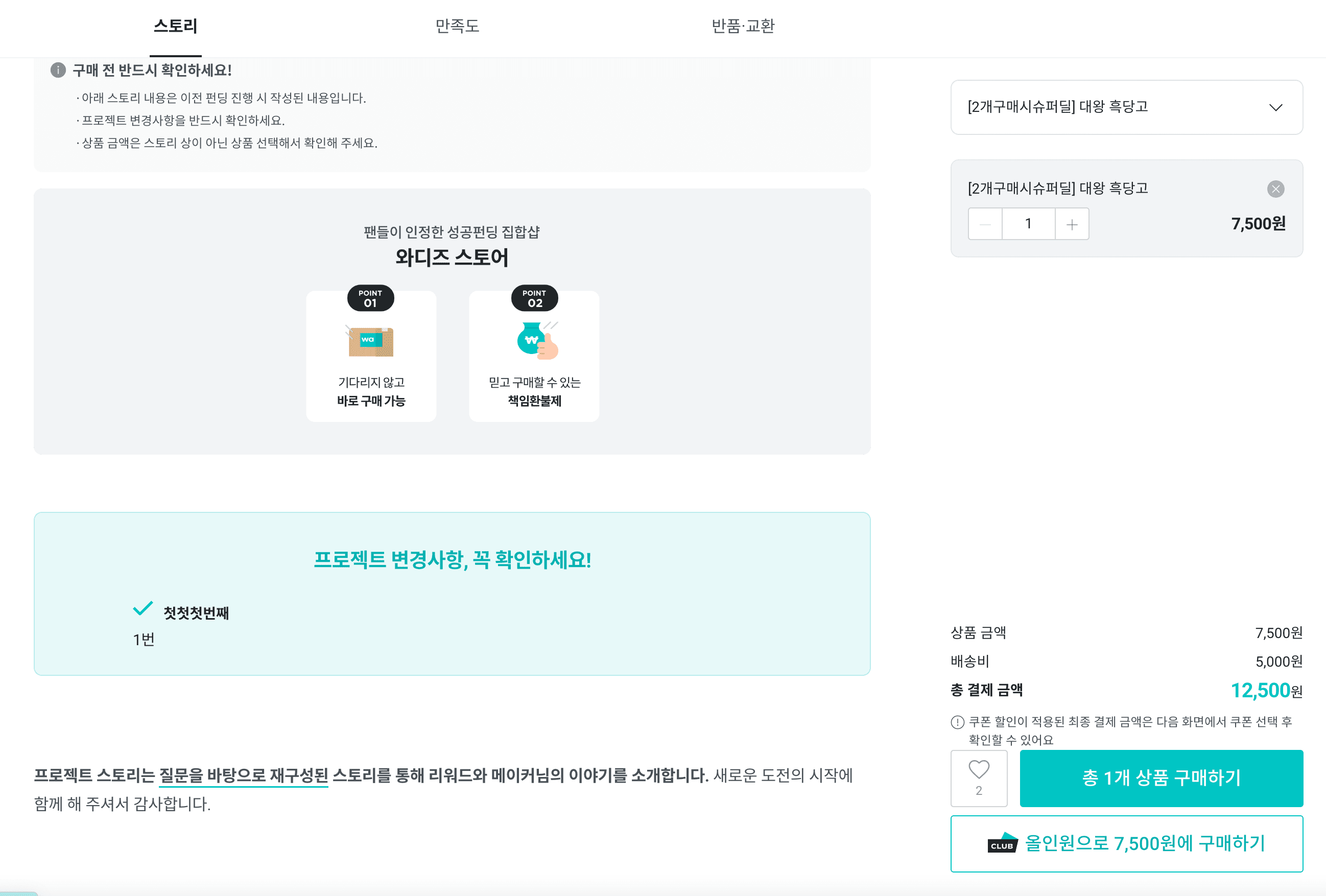This screenshot has width=1326, height=896.
Task: Click the 책임환불제 card text
Action: (x=535, y=401)
